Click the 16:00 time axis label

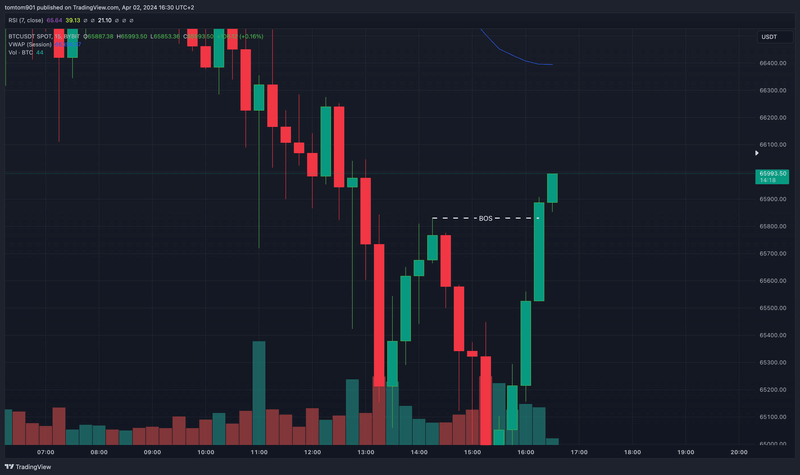point(526,452)
